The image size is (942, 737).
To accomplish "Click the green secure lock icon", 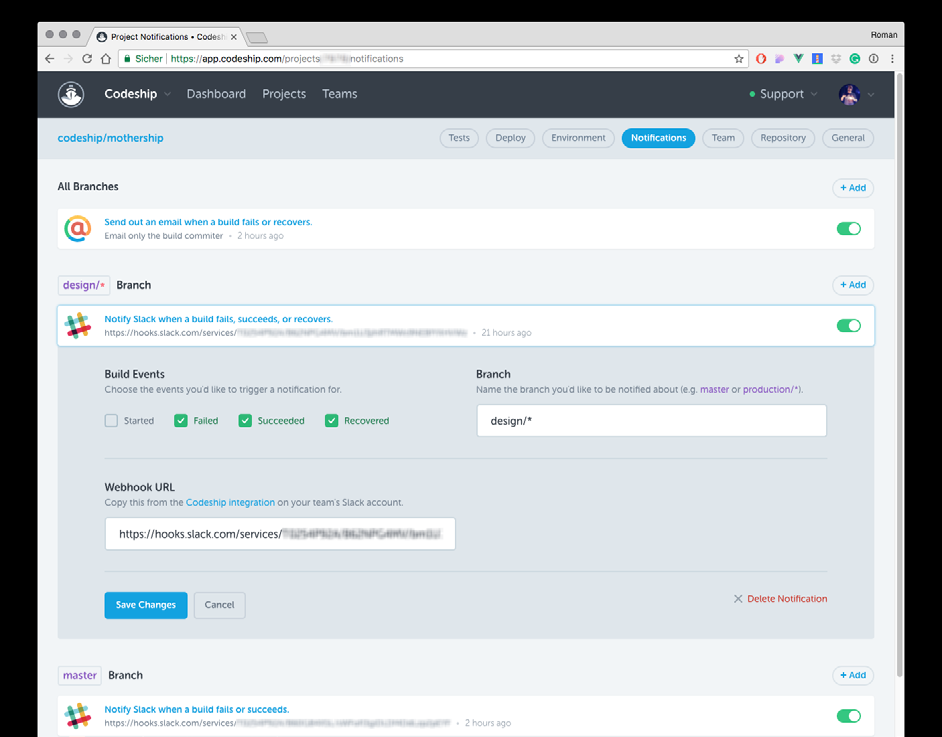I will pos(127,59).
